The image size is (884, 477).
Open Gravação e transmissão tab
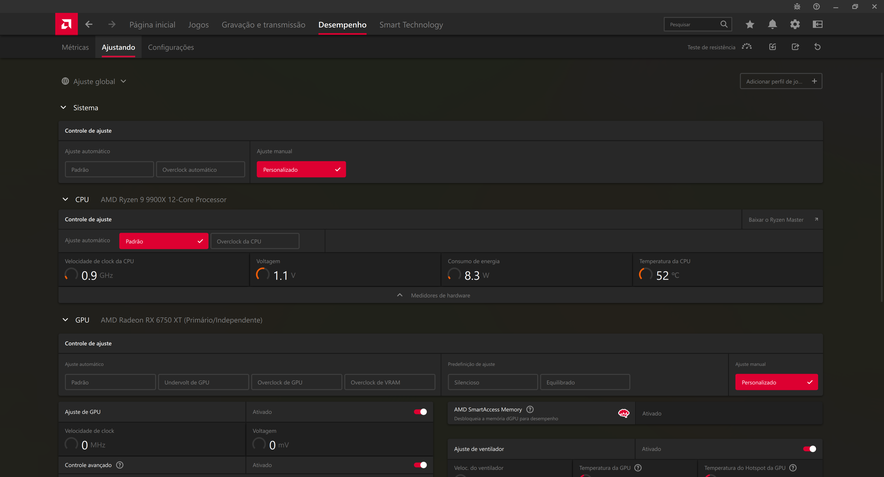pos(263,24)
